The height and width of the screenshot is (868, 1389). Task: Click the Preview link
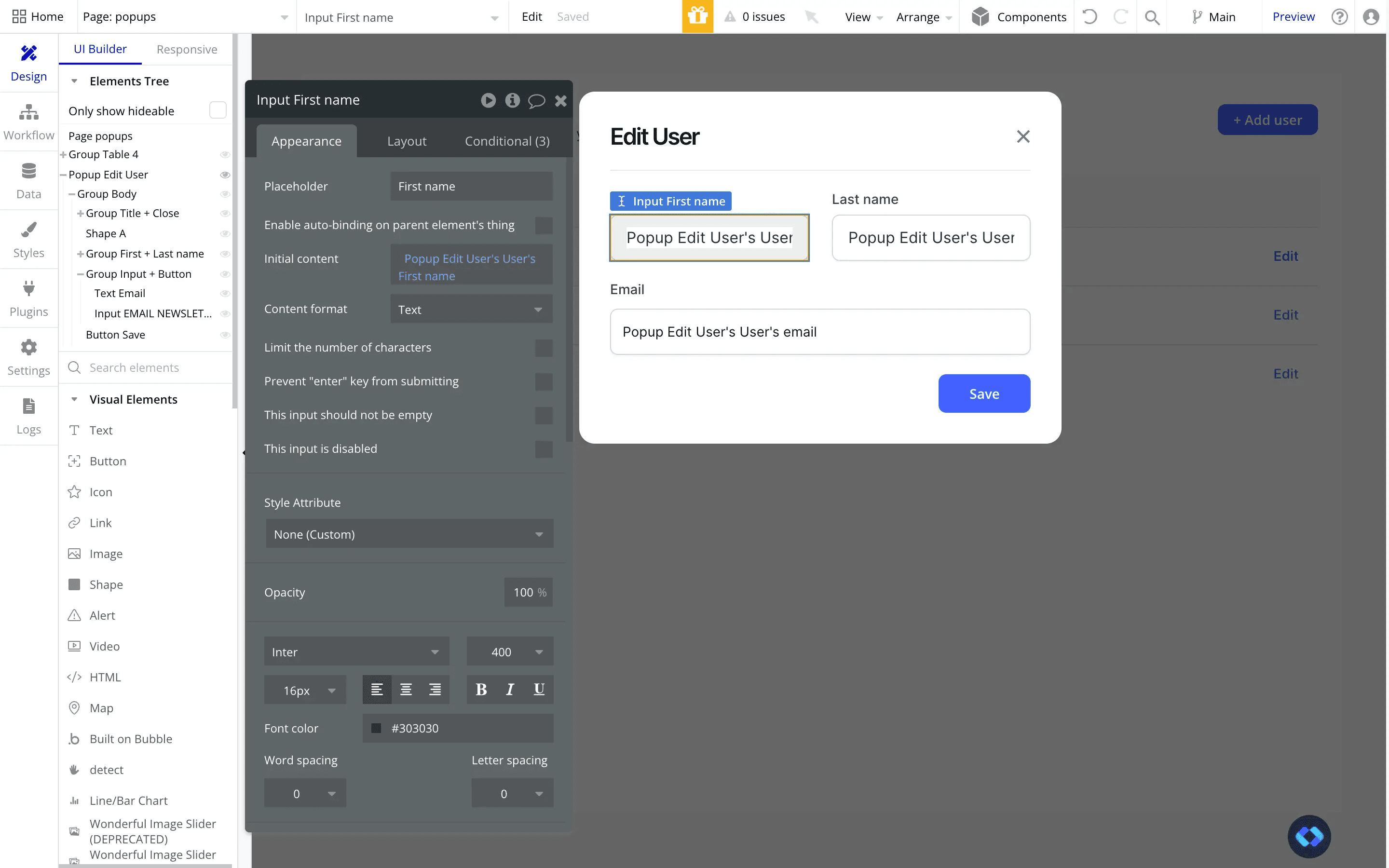[1293, 16]
